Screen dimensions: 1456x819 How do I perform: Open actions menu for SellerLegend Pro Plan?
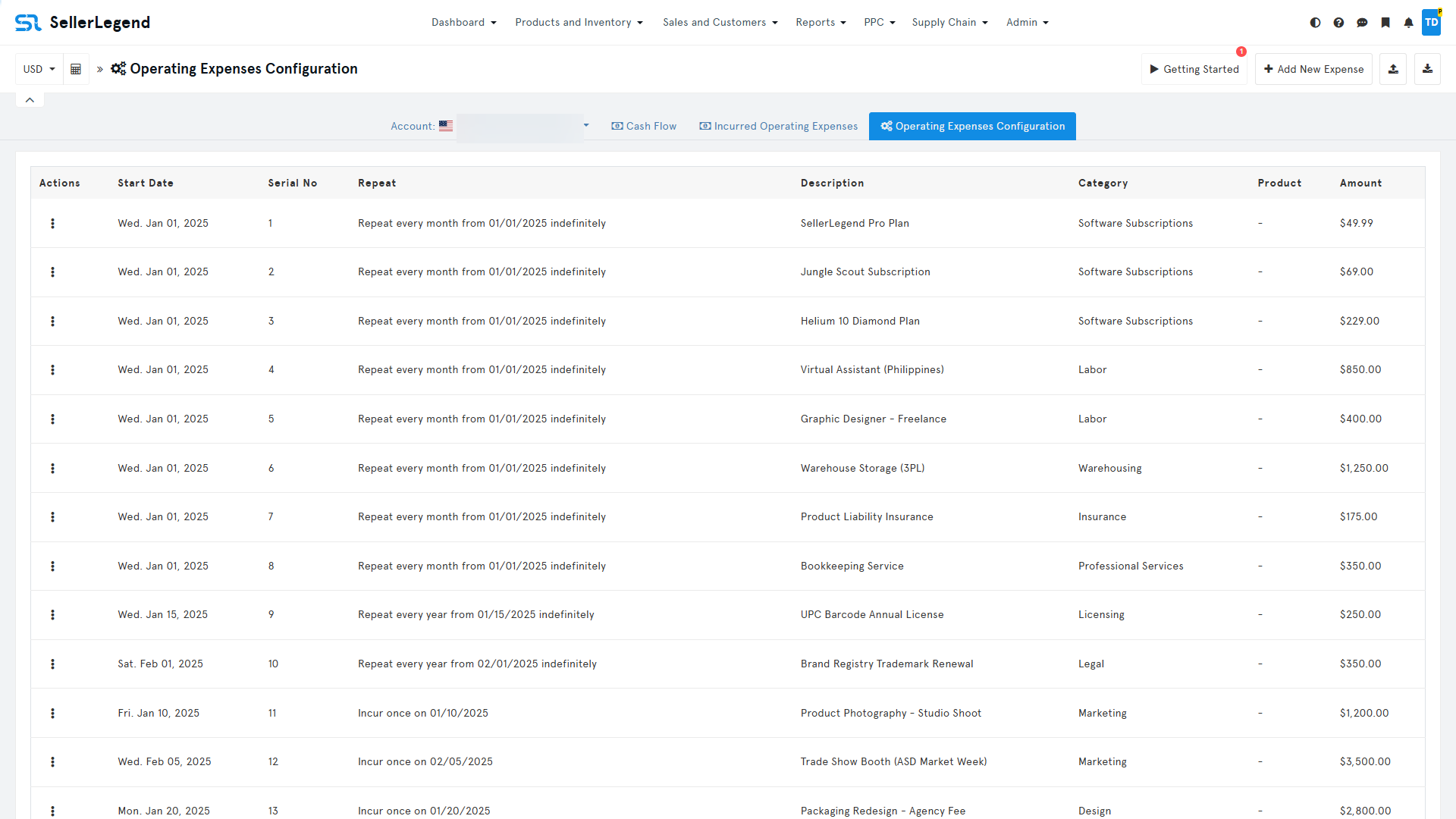click(52, 224)
